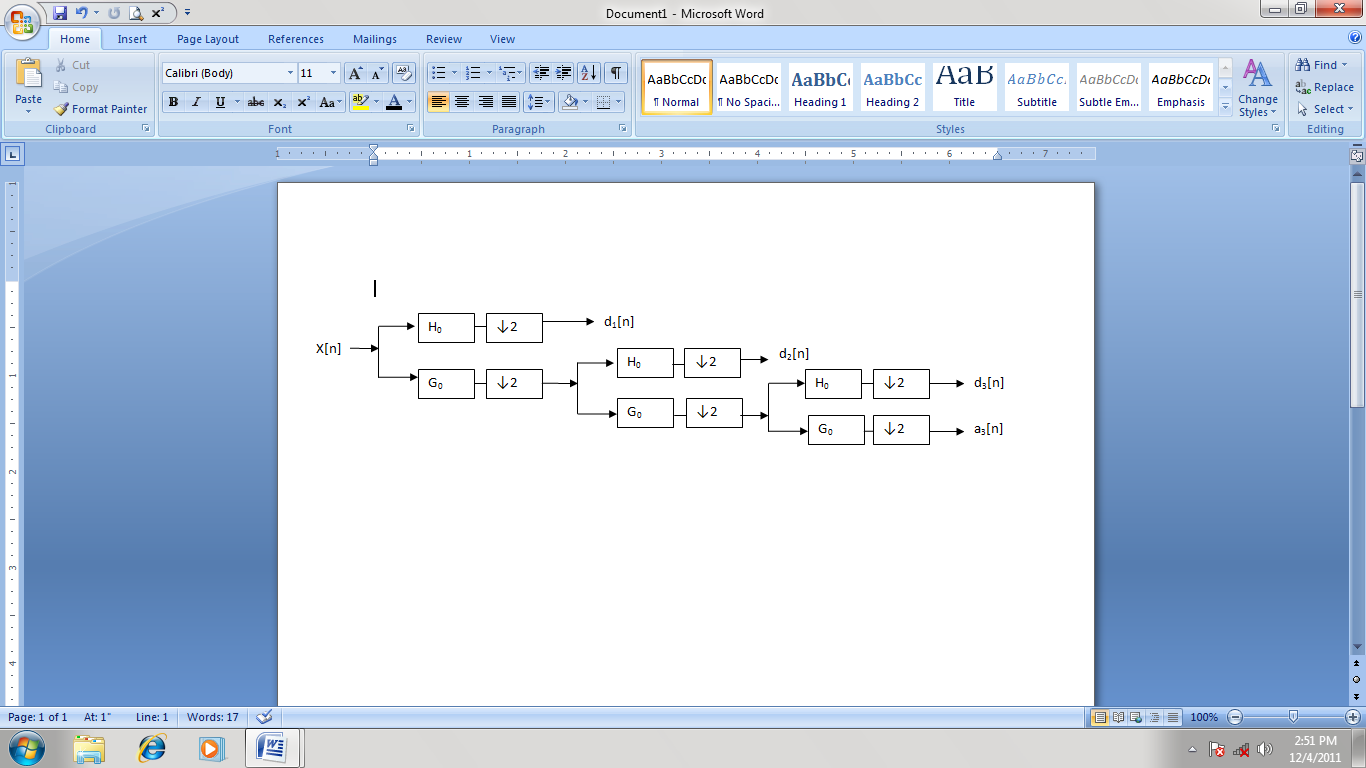The image size is (1366, 768).
Task: Toggle Subscript formatting
Action: [279, 102]
